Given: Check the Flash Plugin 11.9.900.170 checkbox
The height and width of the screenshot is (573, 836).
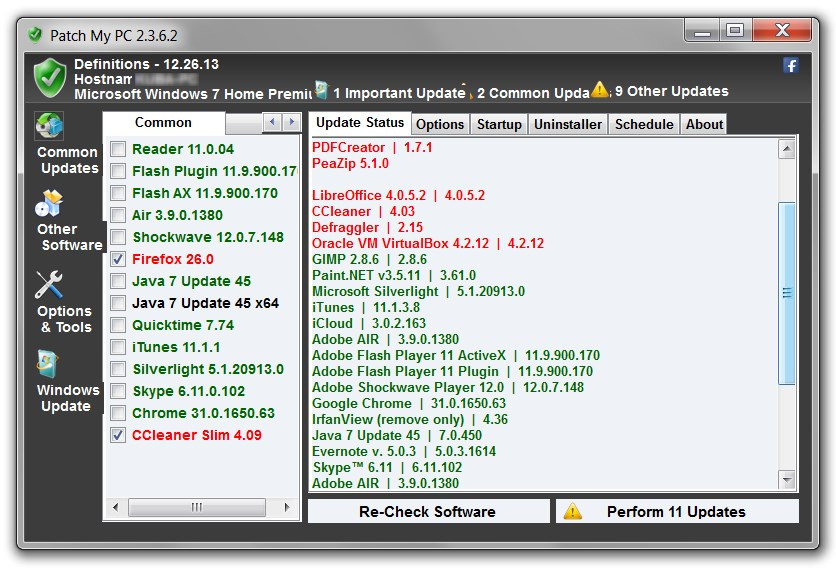Looking at the screenshot, I should coord(118,171).
